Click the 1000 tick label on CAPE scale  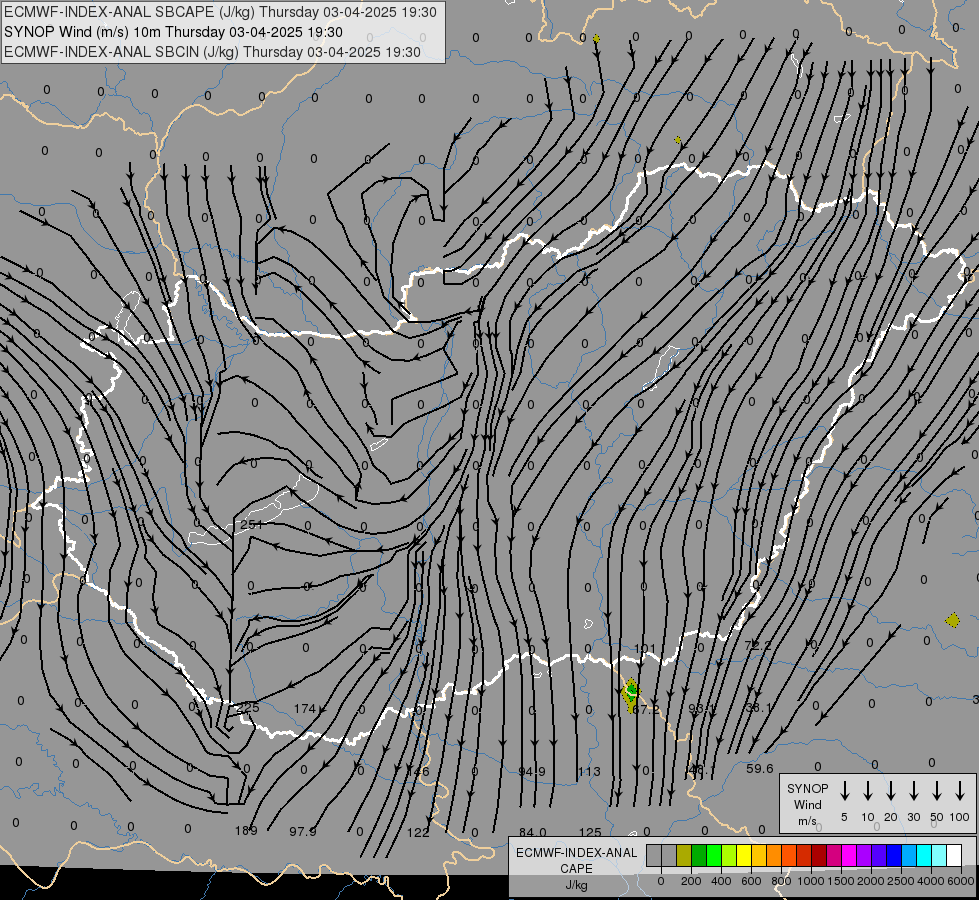click(810, 881)
